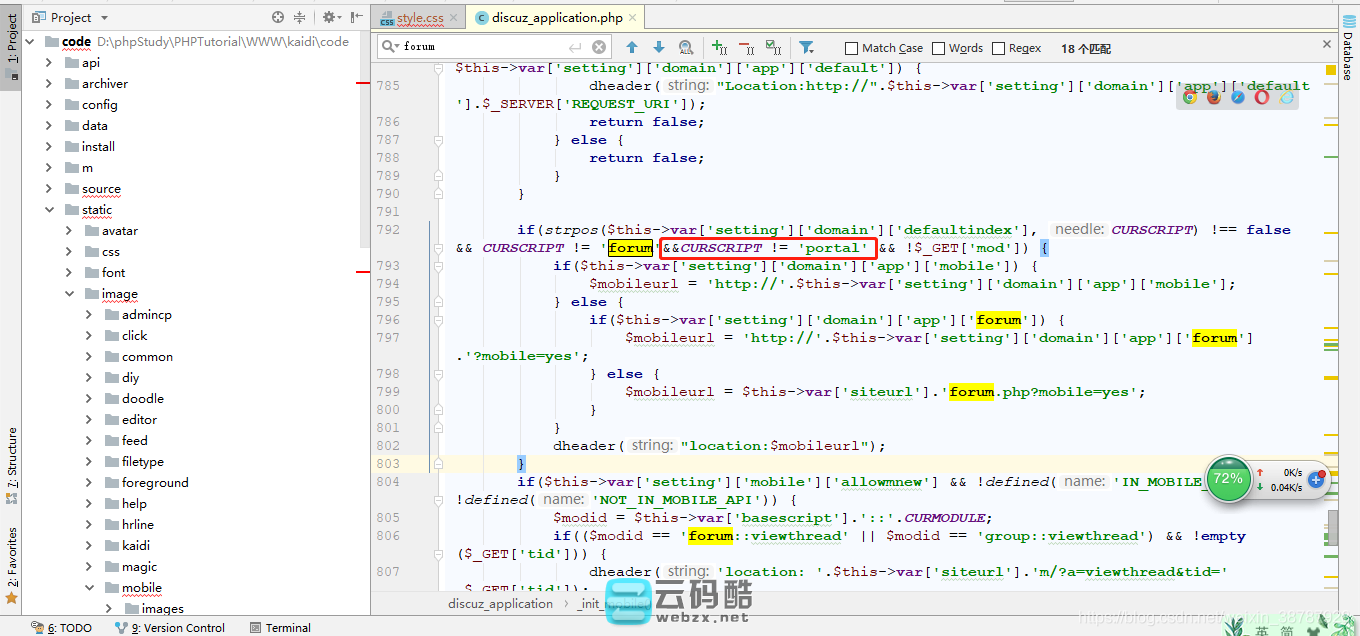Click the locate current file target icon
The image size is (1360, 636).
click(278, 17)
